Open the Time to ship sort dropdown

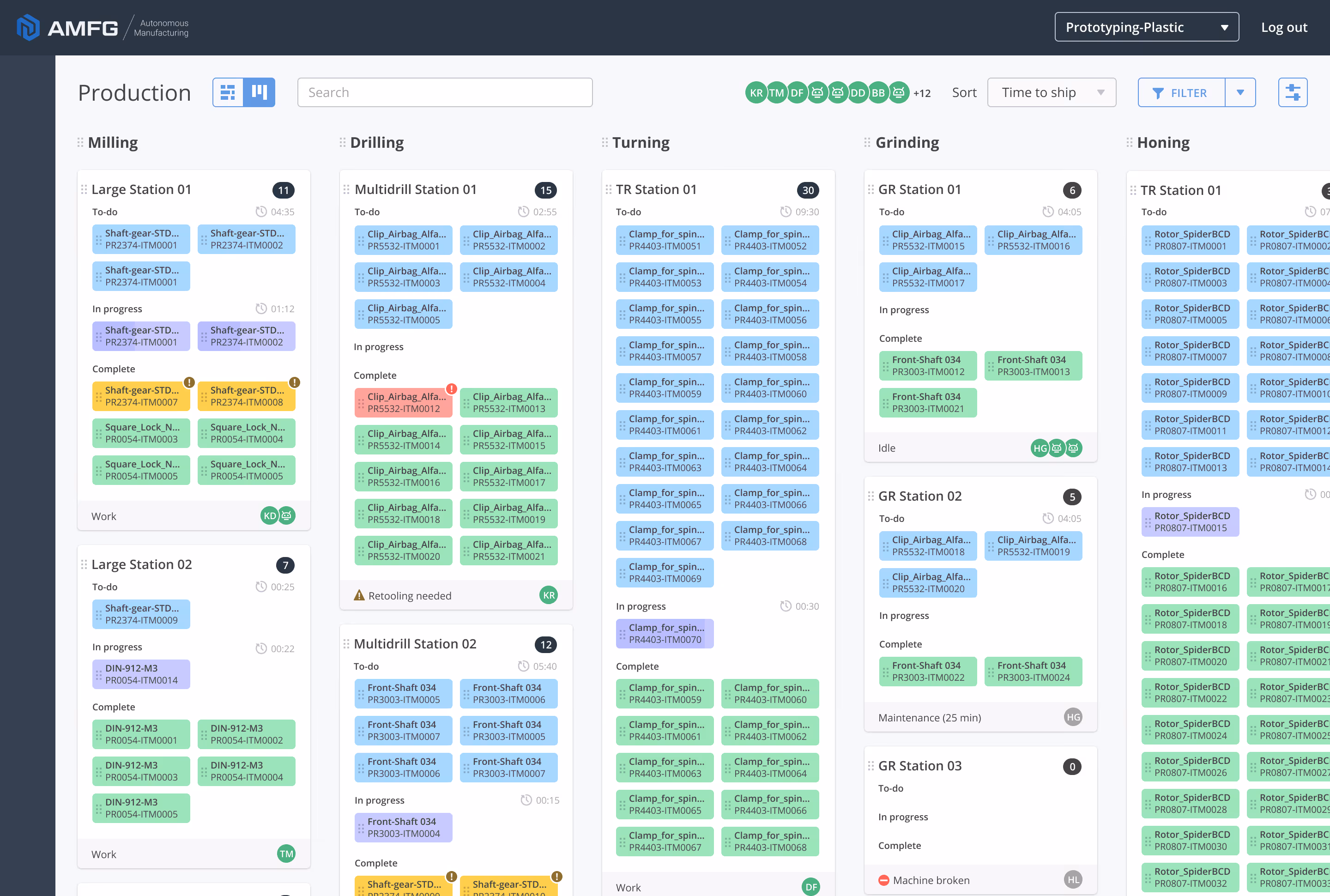click(x=1051, y=92)
